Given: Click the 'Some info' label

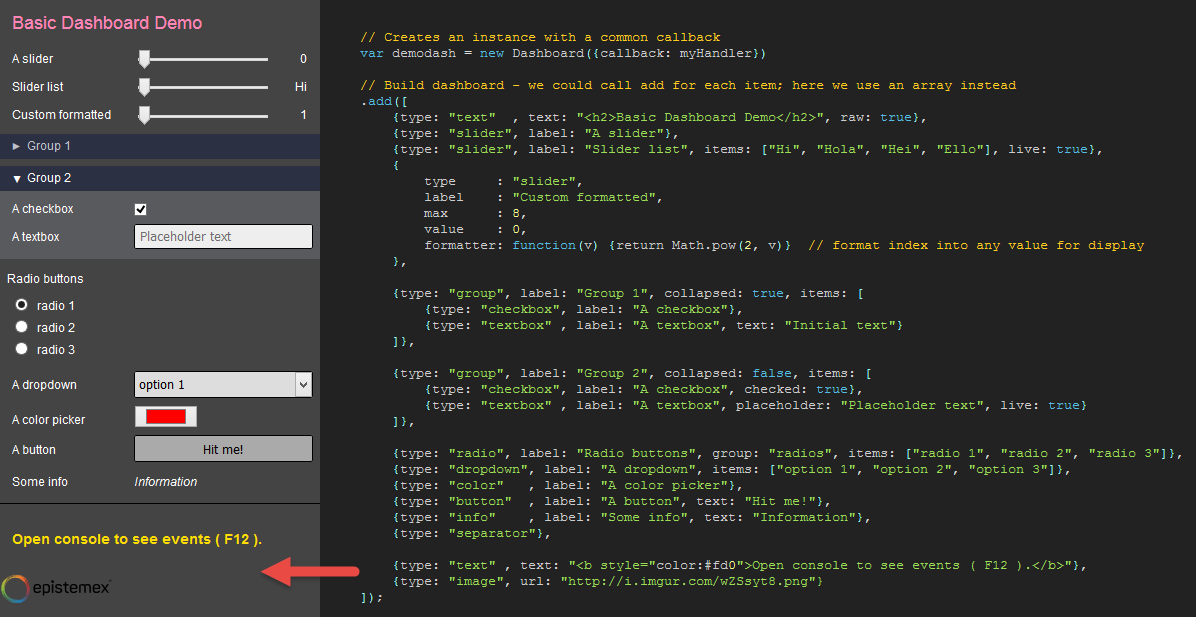Looking at the screenshot, I should pos(40,482).
